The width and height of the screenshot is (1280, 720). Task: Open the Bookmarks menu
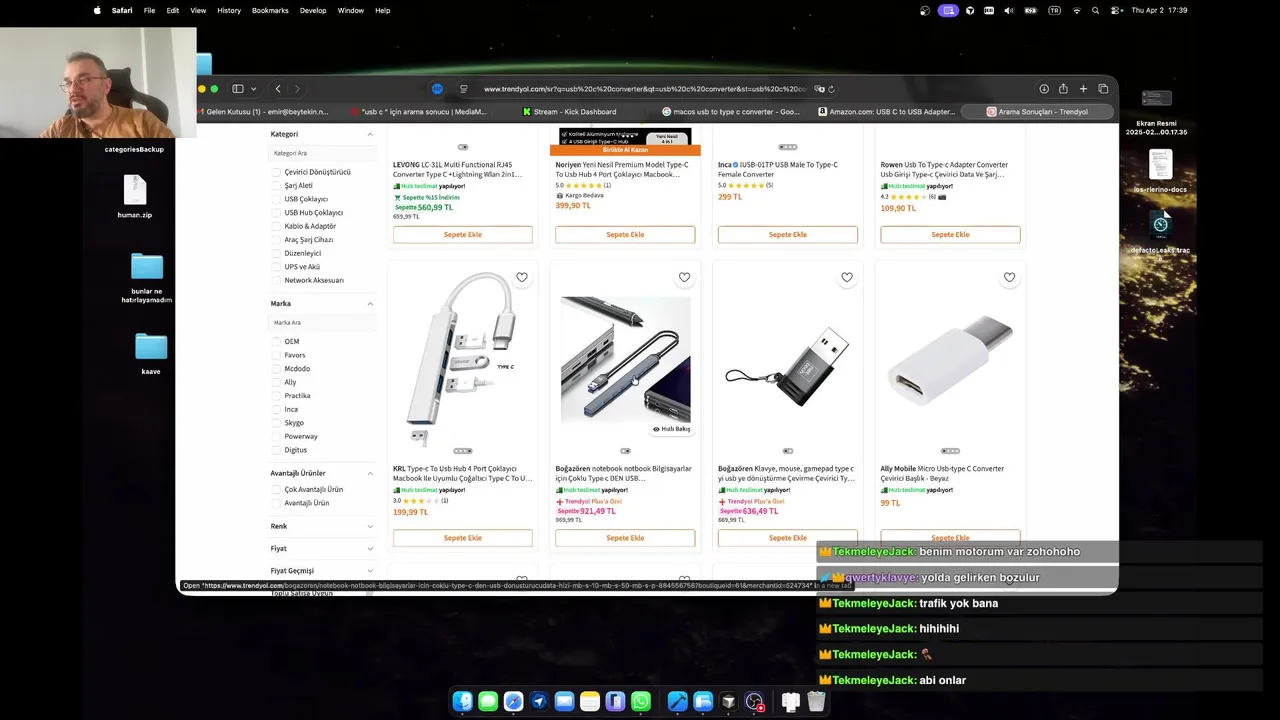270,10
